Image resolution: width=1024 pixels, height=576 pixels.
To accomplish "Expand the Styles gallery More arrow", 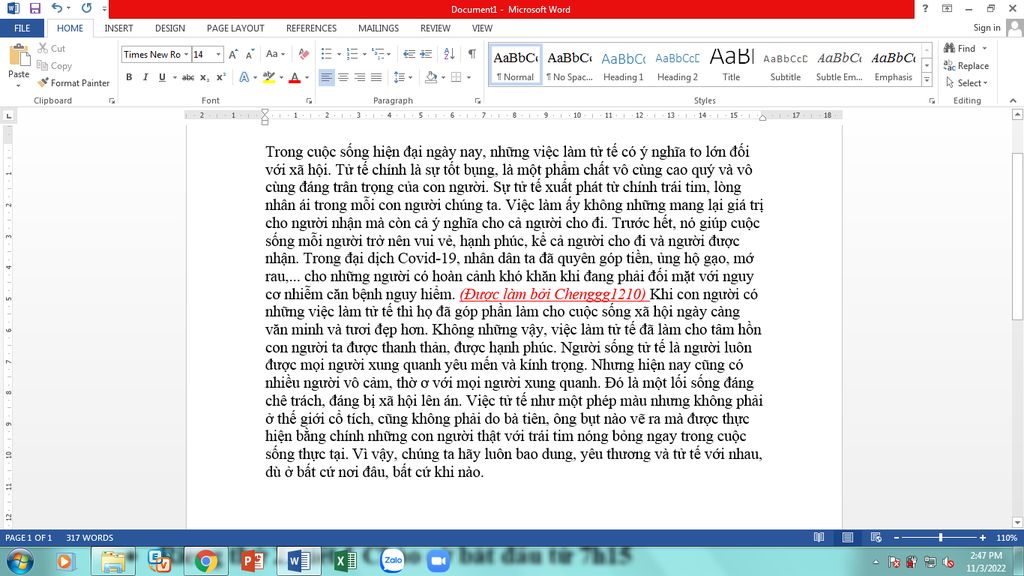I will click(927, 80).
